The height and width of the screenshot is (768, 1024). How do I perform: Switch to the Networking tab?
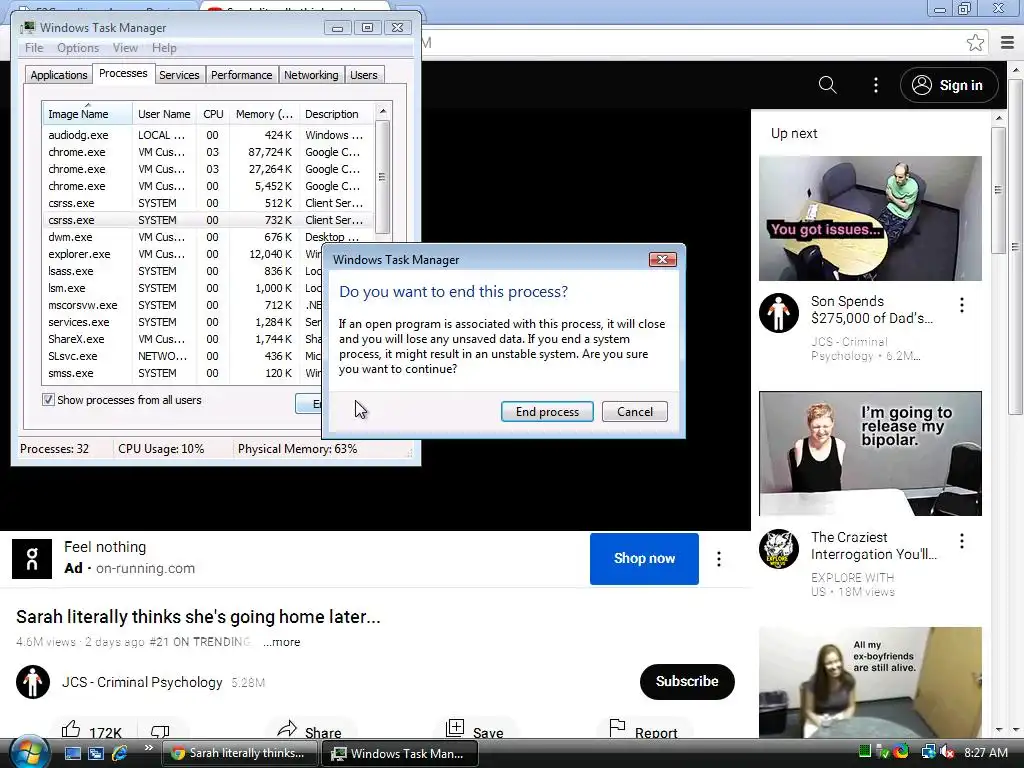pyautogui.click(x=311, y=75)
